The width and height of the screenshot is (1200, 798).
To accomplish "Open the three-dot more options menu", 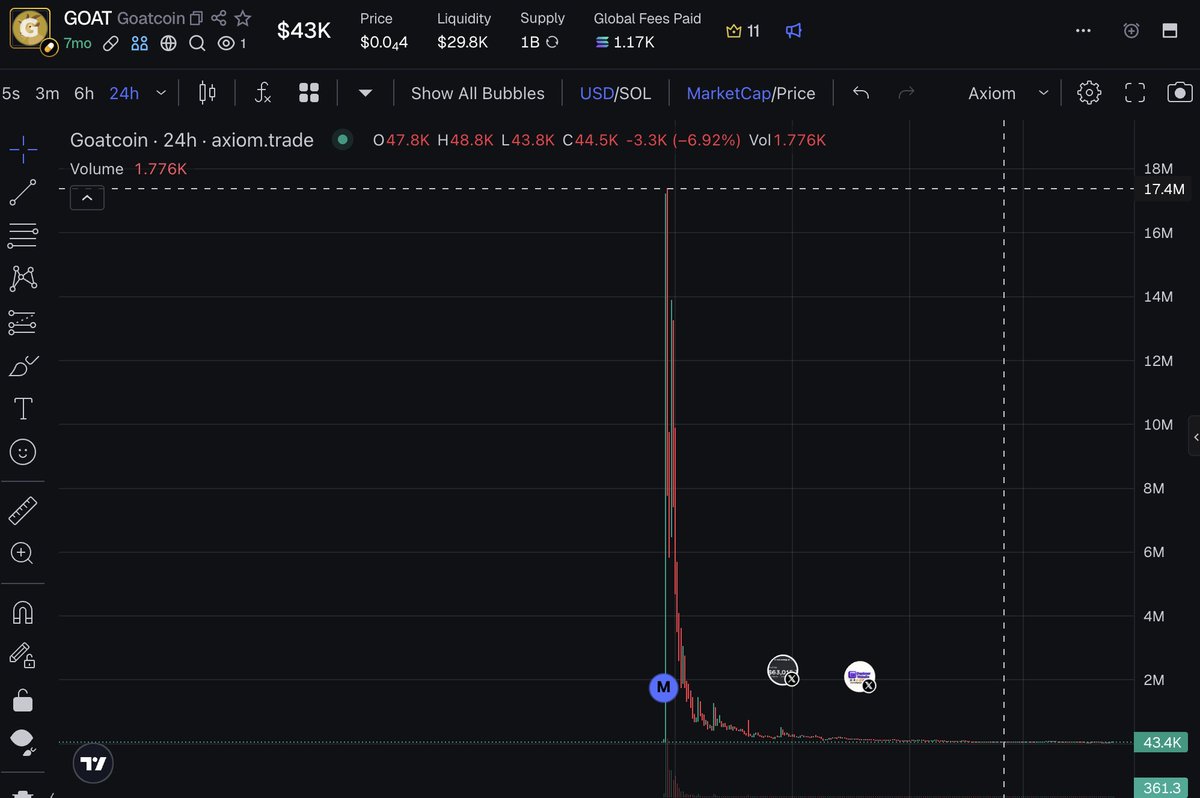I will coord(1083,31).
